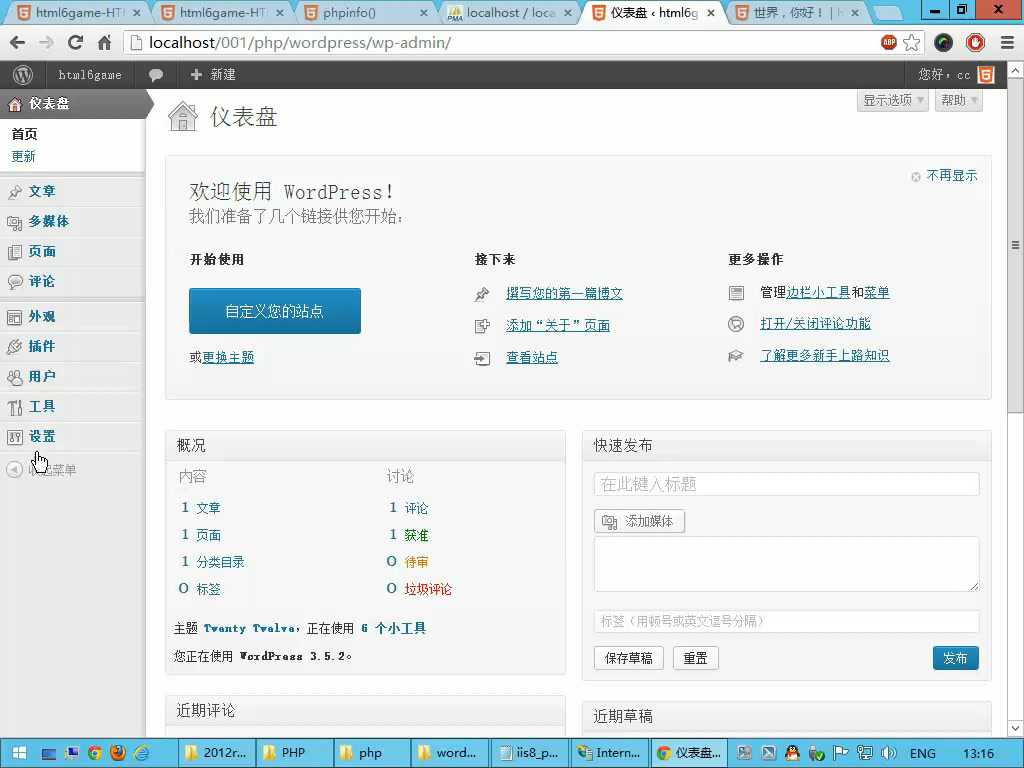The image size is (1024, 768).
Task: Click the pushpin icon beside 文章
Action: 14,192
